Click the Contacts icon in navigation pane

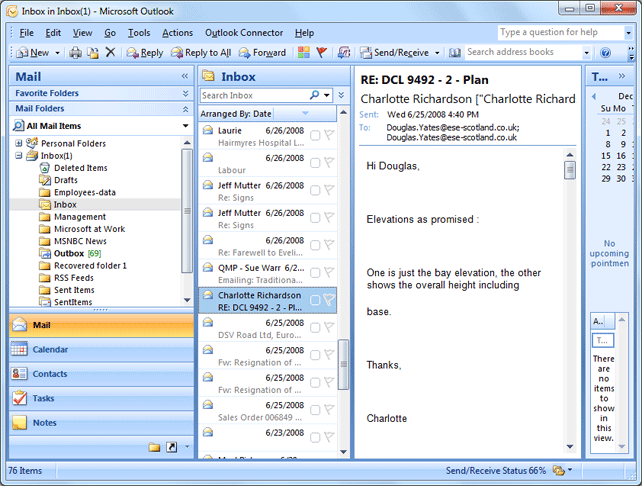click(x=19, y=373)
